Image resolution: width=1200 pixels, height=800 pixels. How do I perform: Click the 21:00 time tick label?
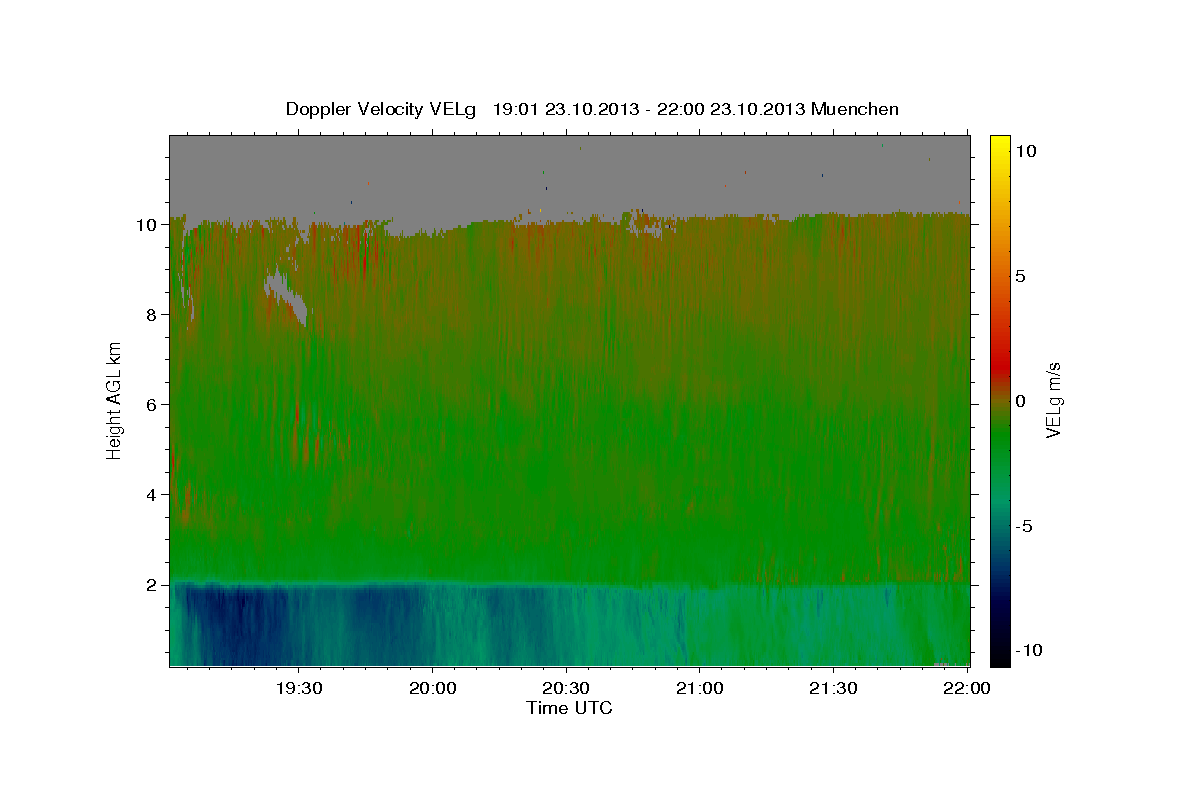[699, 689]
